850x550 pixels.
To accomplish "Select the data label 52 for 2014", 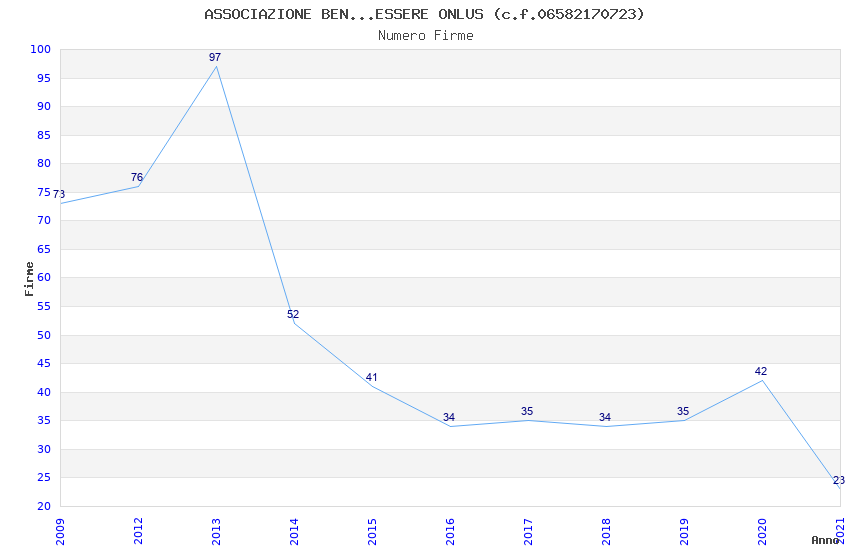I will point(293,314).
